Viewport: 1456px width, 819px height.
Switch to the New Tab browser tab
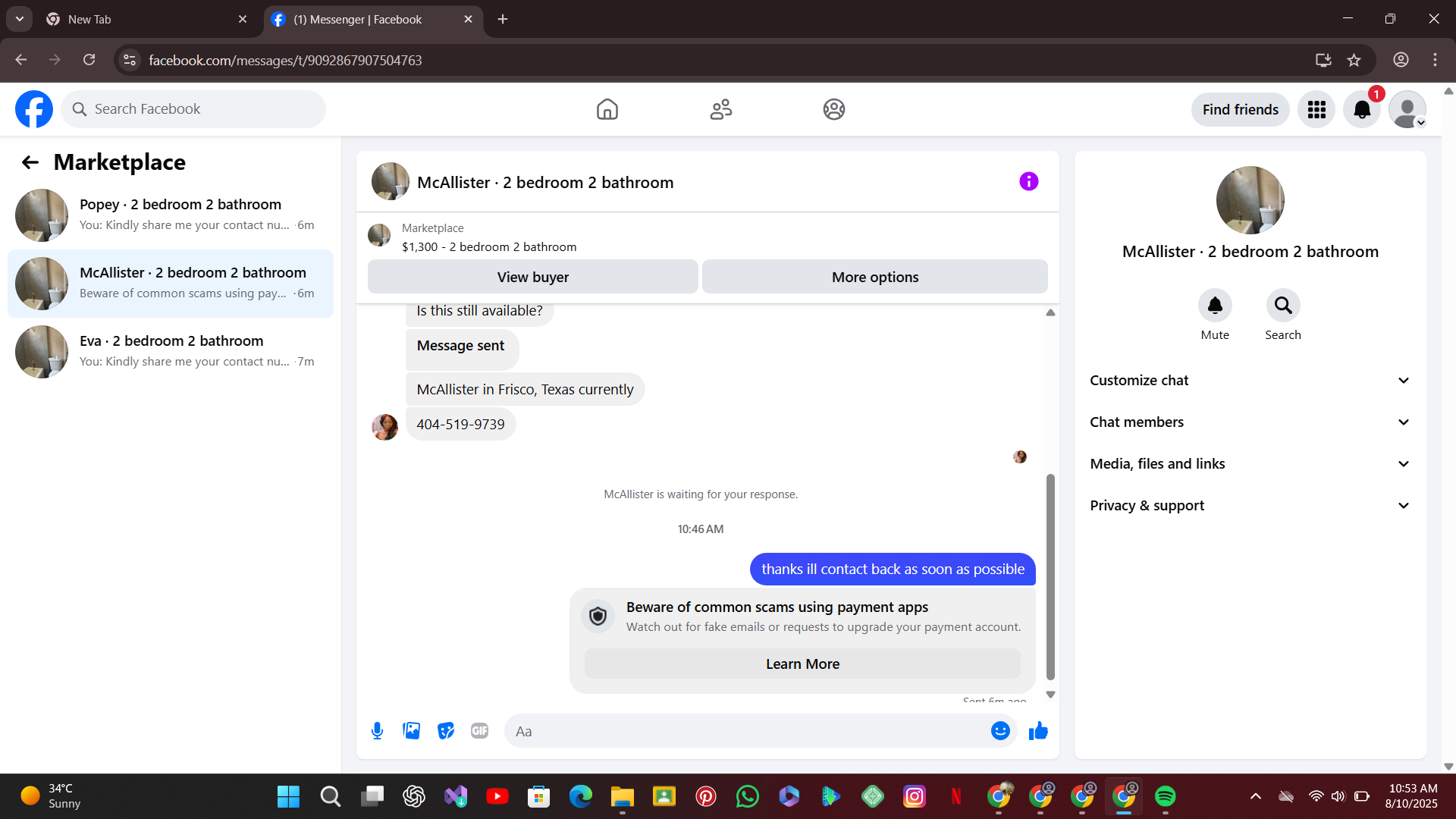pyautogui.click(x=147, y=20)
